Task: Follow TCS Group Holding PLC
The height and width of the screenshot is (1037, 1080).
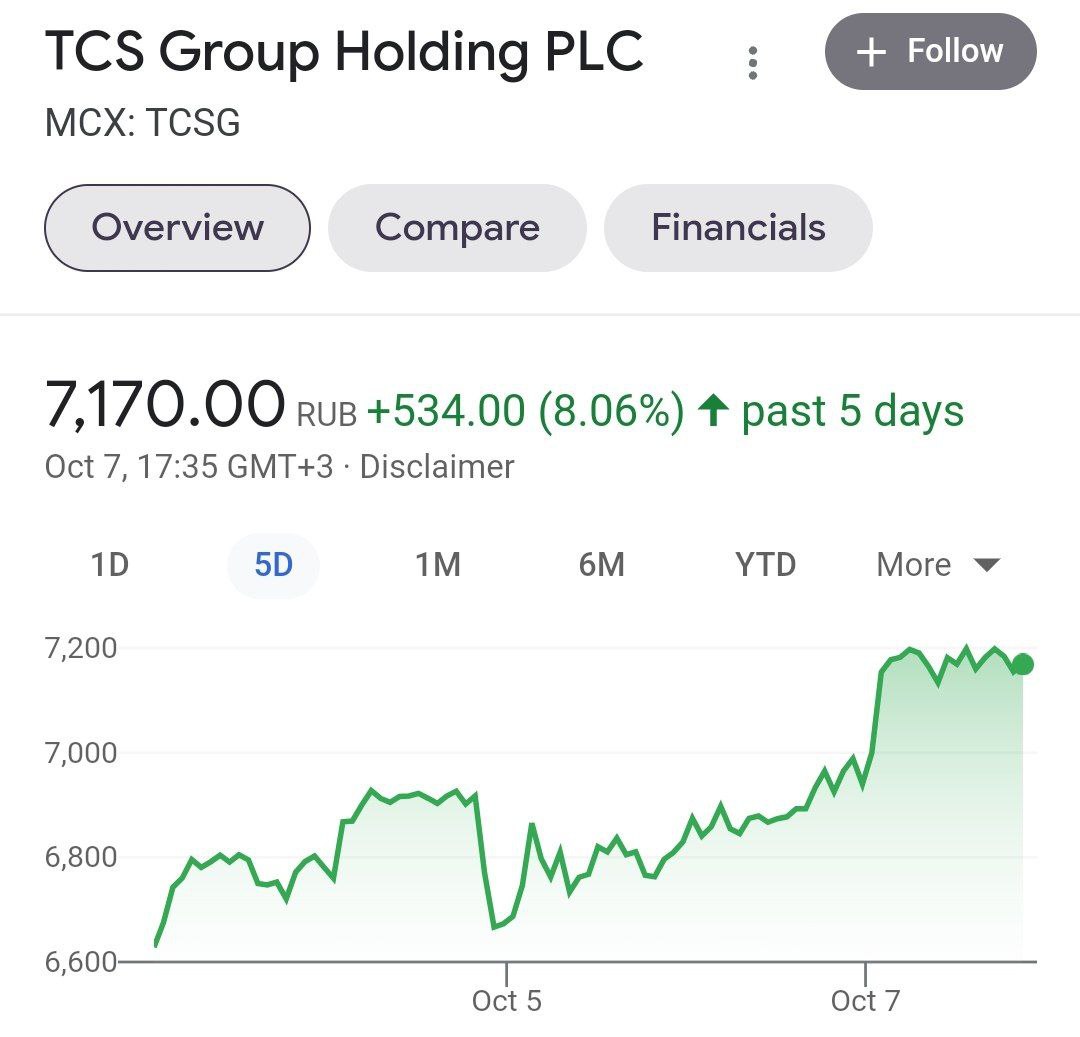Action: point(930,52)
